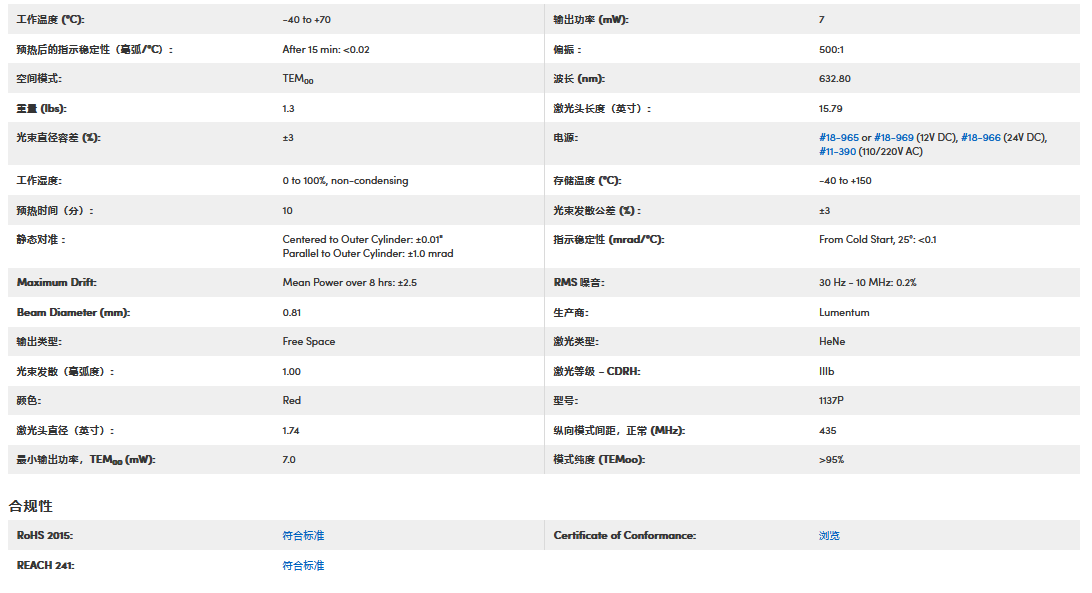Click the '重量 (lbs):' label
This screenshot has height=593, width=1092.
pyautogui.click(x=42, y=109)
